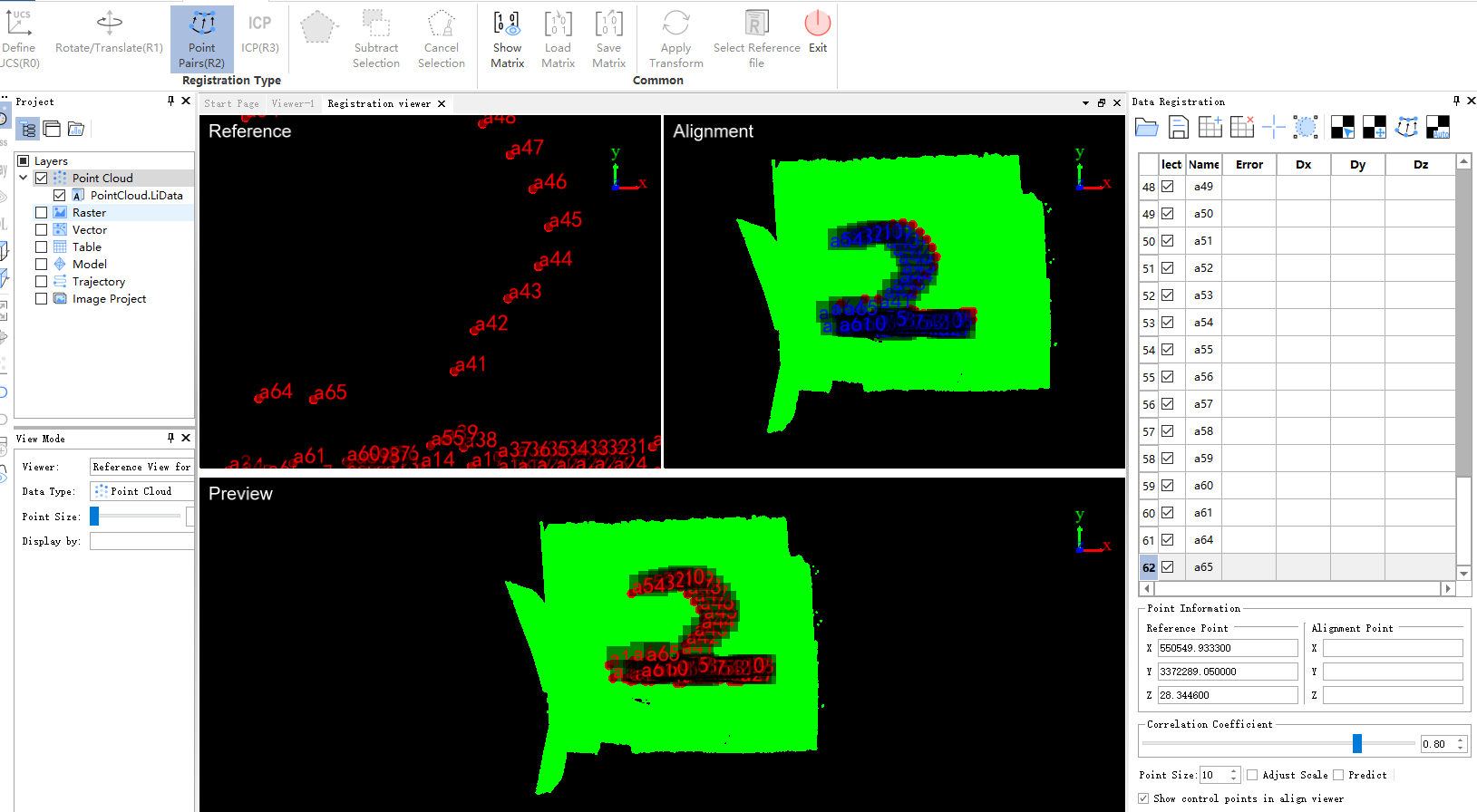
Task: Open the viewer tab list dropdown arrow
Action: (1085, 103)
